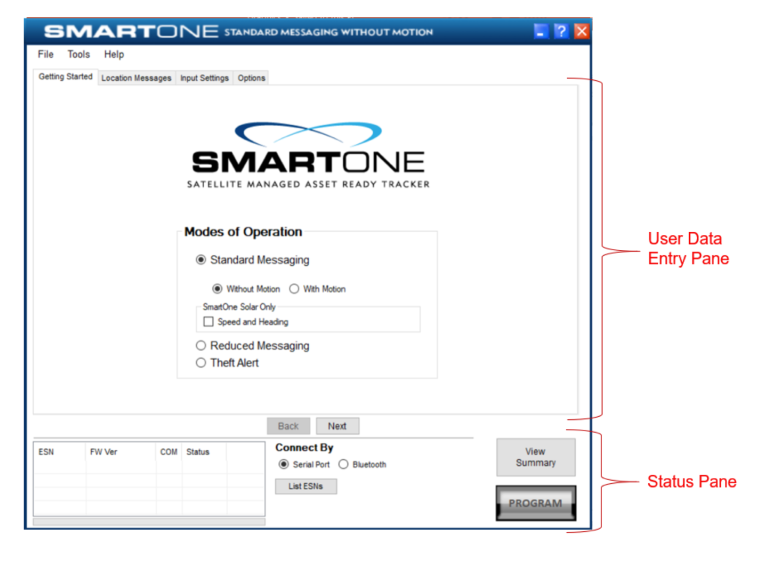This screenshot has height=561, width=765.
Task: Click the Next button
Action: click(337, 426)
